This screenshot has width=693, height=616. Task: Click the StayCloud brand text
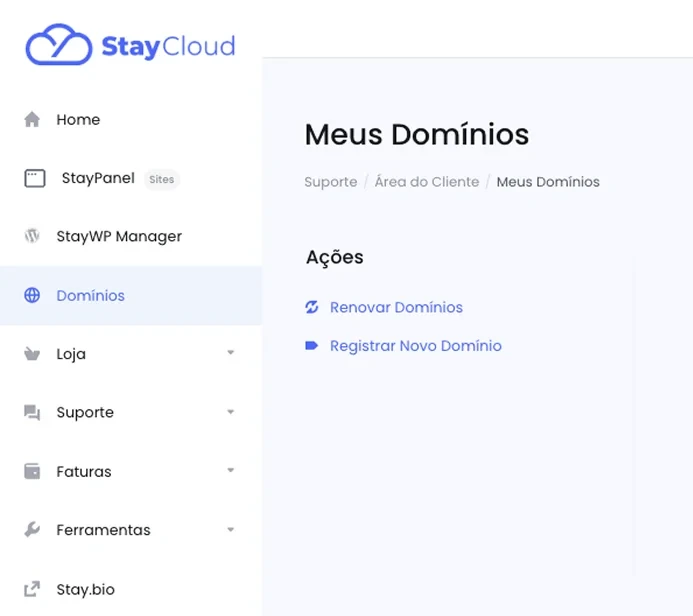pos(168,46)
